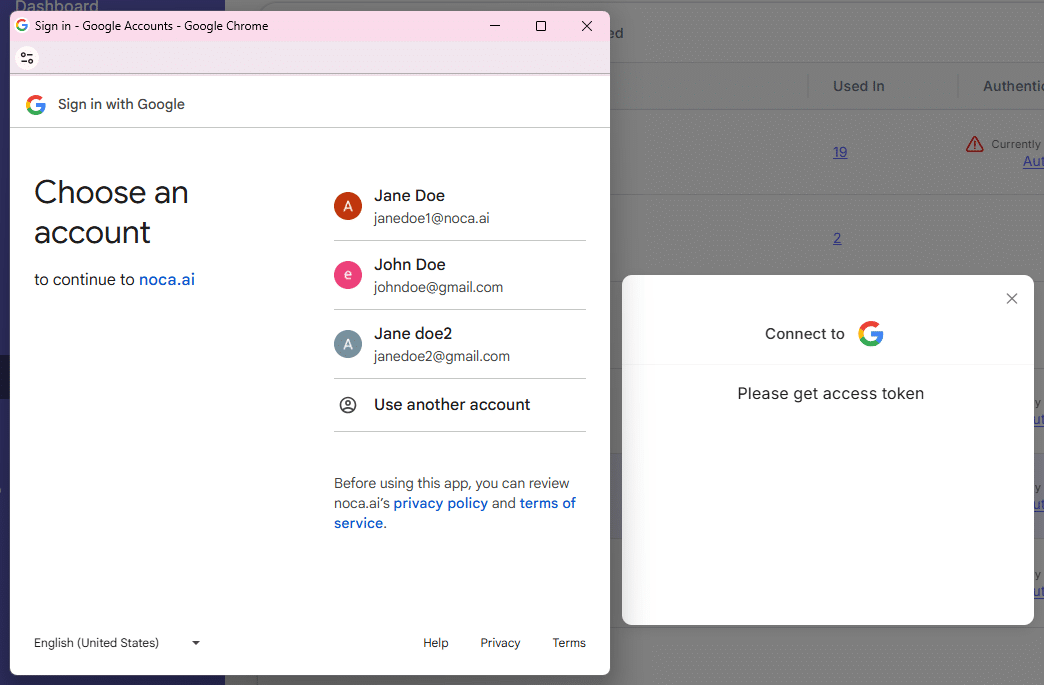Screen dimensions: 1044x685
Task: Maximize the Google sign-in popup window
Action: click(x=541, y=26)
